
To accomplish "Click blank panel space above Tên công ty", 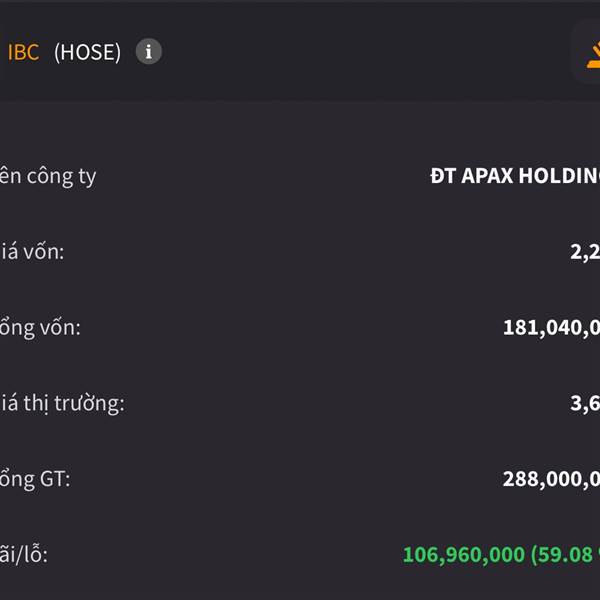I will 298,130.
